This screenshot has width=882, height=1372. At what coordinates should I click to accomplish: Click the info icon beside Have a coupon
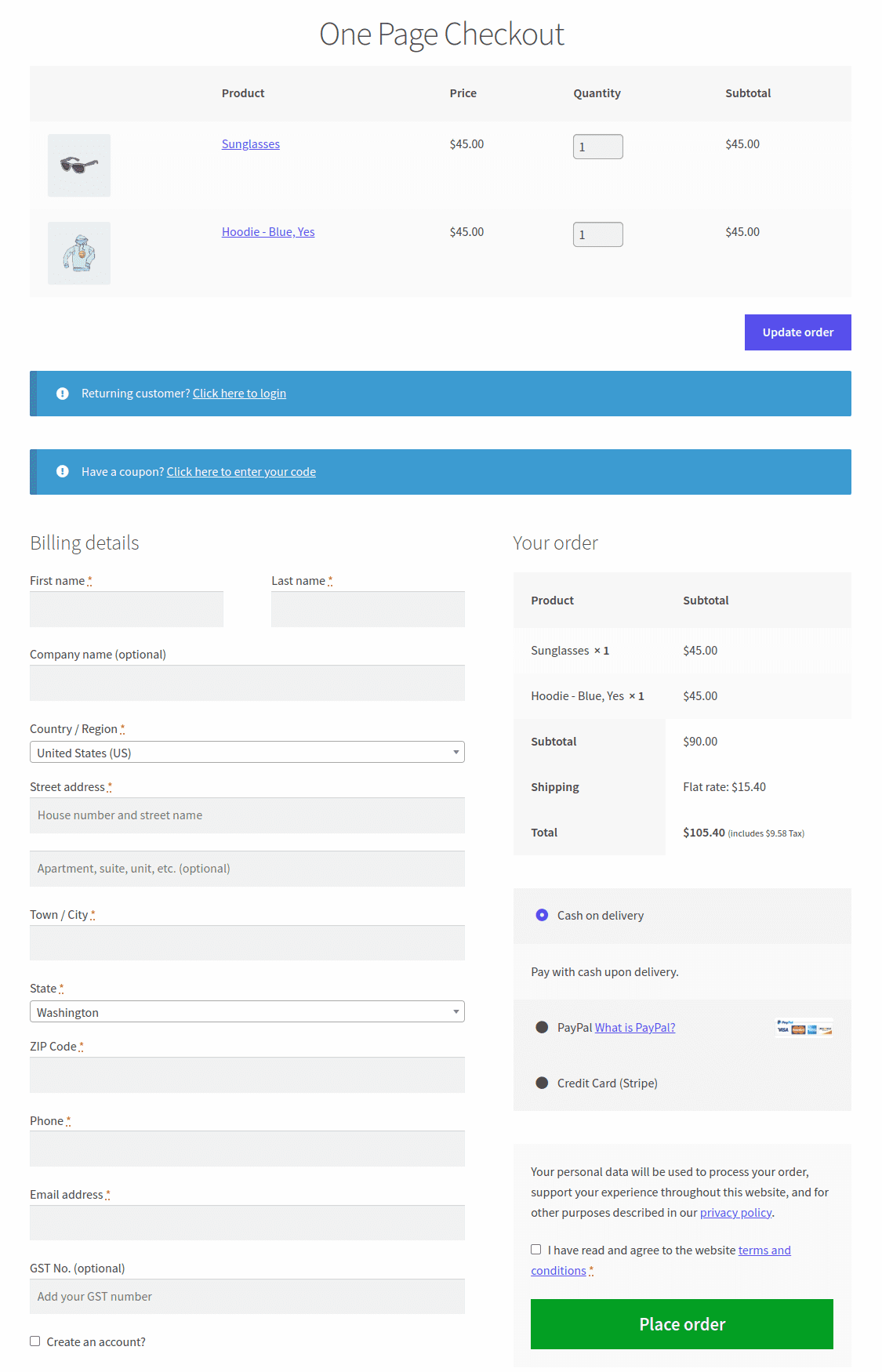tap(63, 472)
